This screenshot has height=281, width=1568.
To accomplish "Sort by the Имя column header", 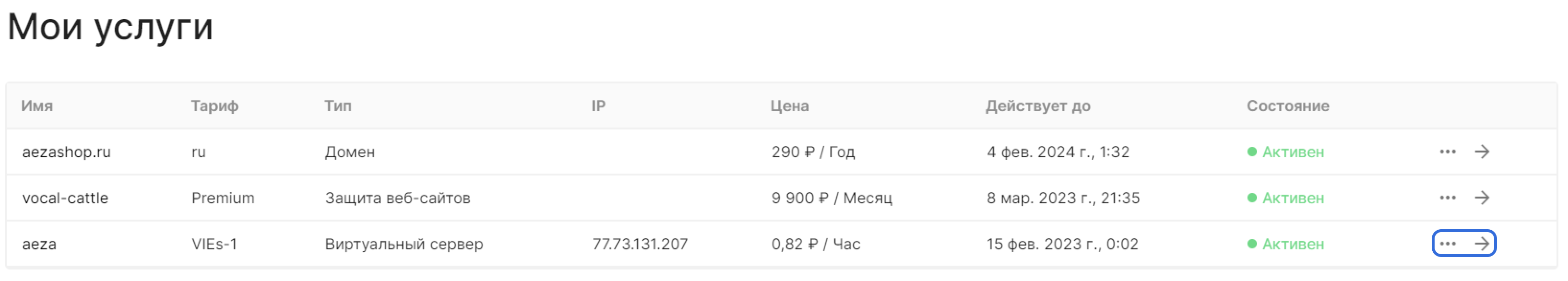I will (36, 106).
